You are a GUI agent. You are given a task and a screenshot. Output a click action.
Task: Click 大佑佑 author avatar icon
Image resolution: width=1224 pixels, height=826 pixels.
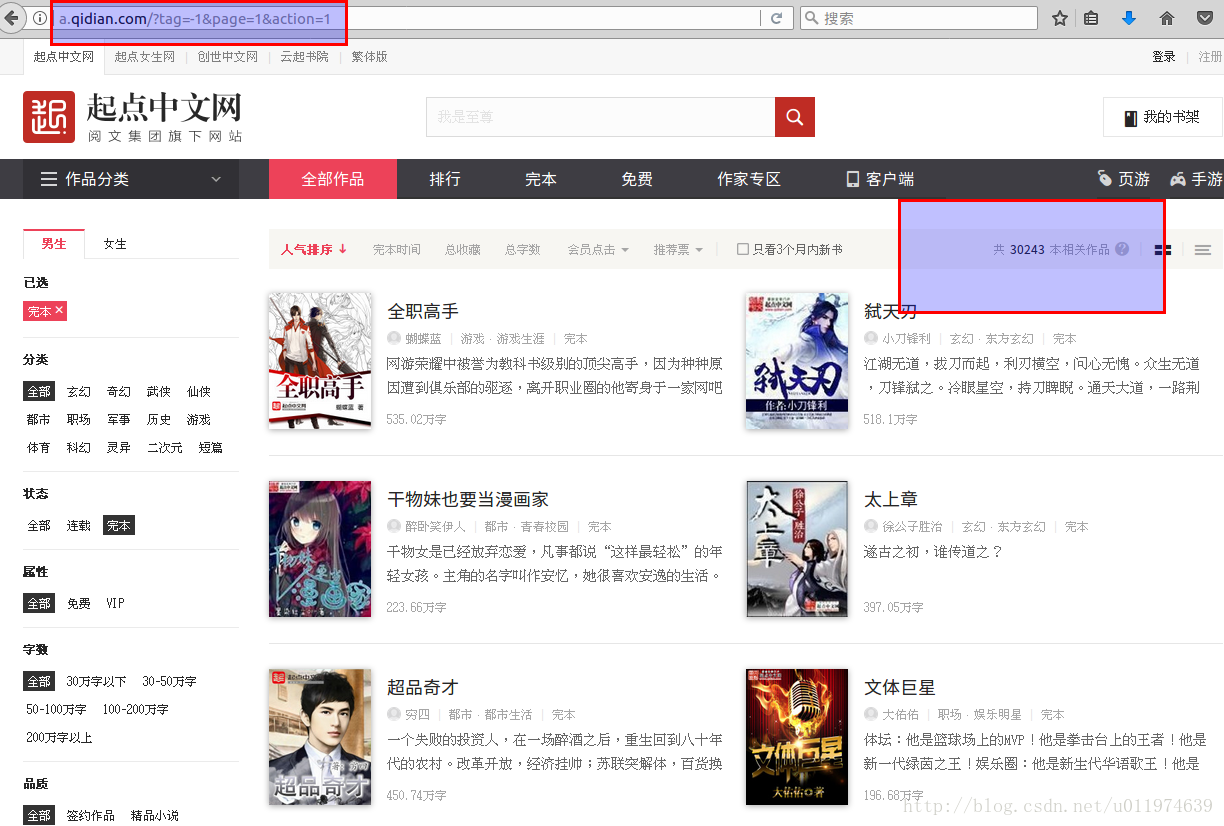(871, 715)
